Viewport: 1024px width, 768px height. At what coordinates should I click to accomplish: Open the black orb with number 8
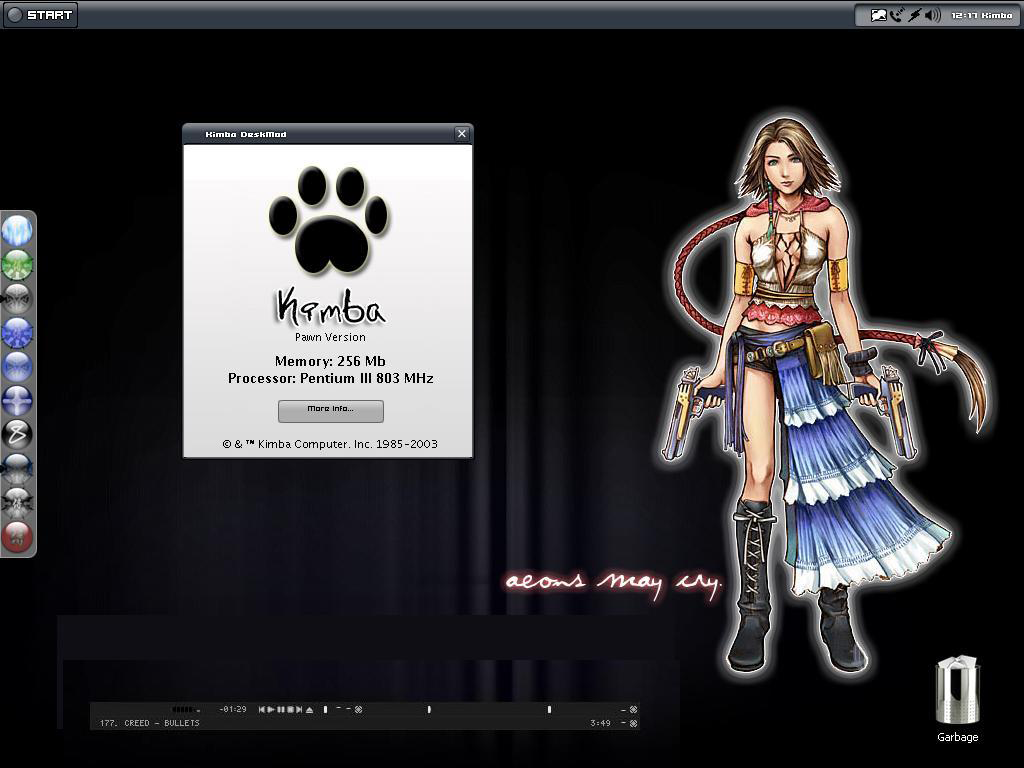click(18, 434)
